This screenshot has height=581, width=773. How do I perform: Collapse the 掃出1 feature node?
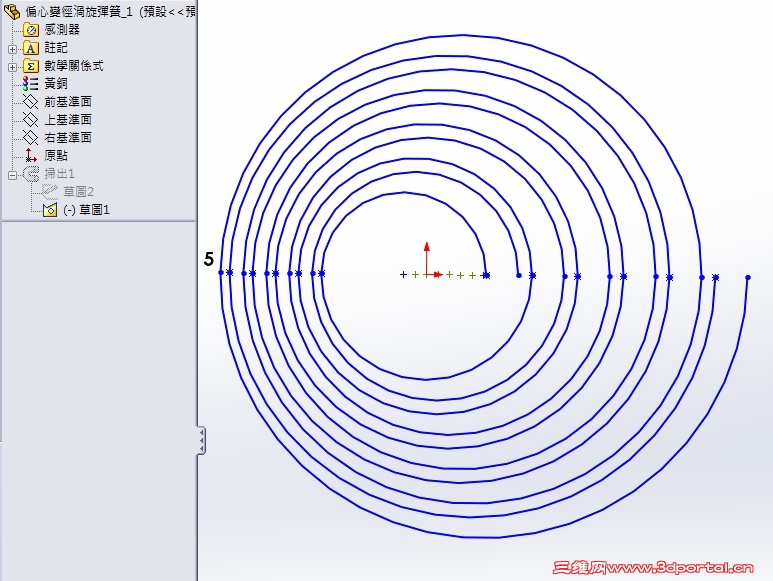tap(13, 175)
